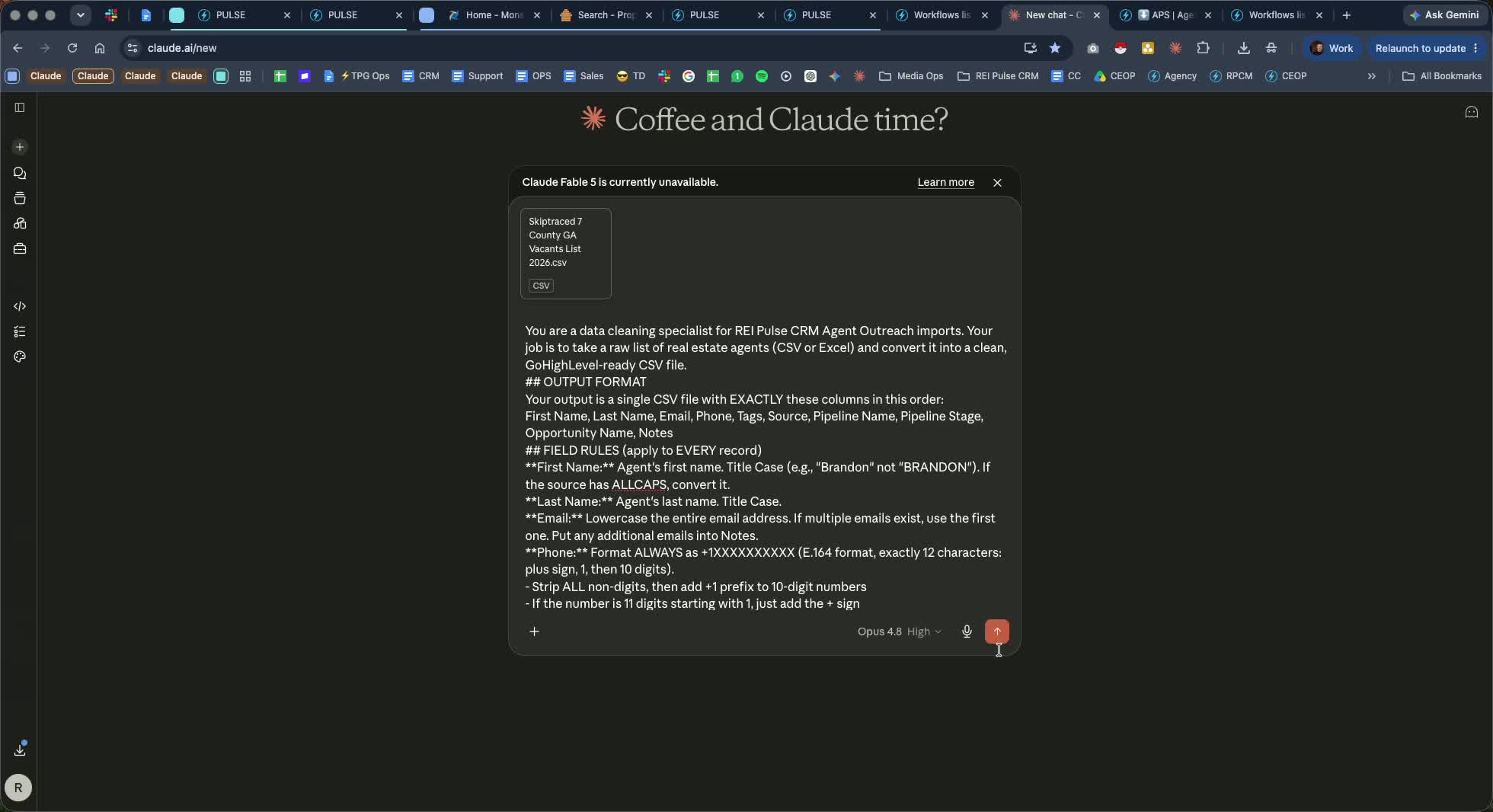This screenshot has height=812, width=1493.
Task: Open the Chats icon in the sidebar
Action: [20, 174]
